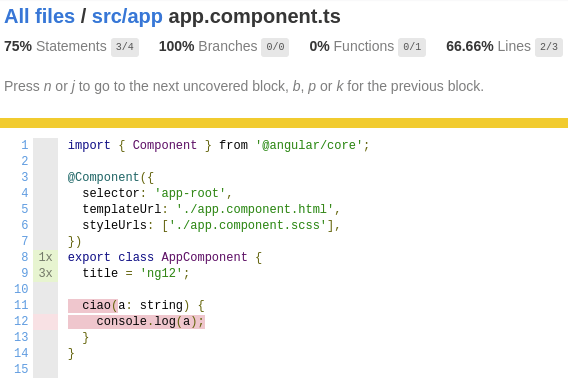This screenshot has width=568, height=380.
Task: Click the 1x hit count on line 8
Action: click(46, 257)
